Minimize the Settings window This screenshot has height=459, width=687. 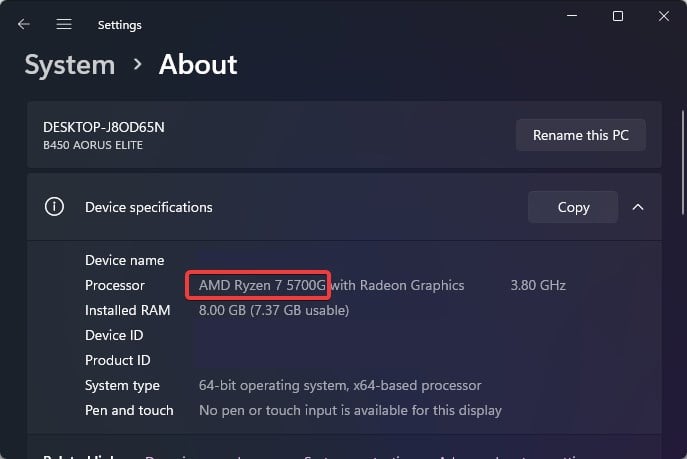(571, 16)
